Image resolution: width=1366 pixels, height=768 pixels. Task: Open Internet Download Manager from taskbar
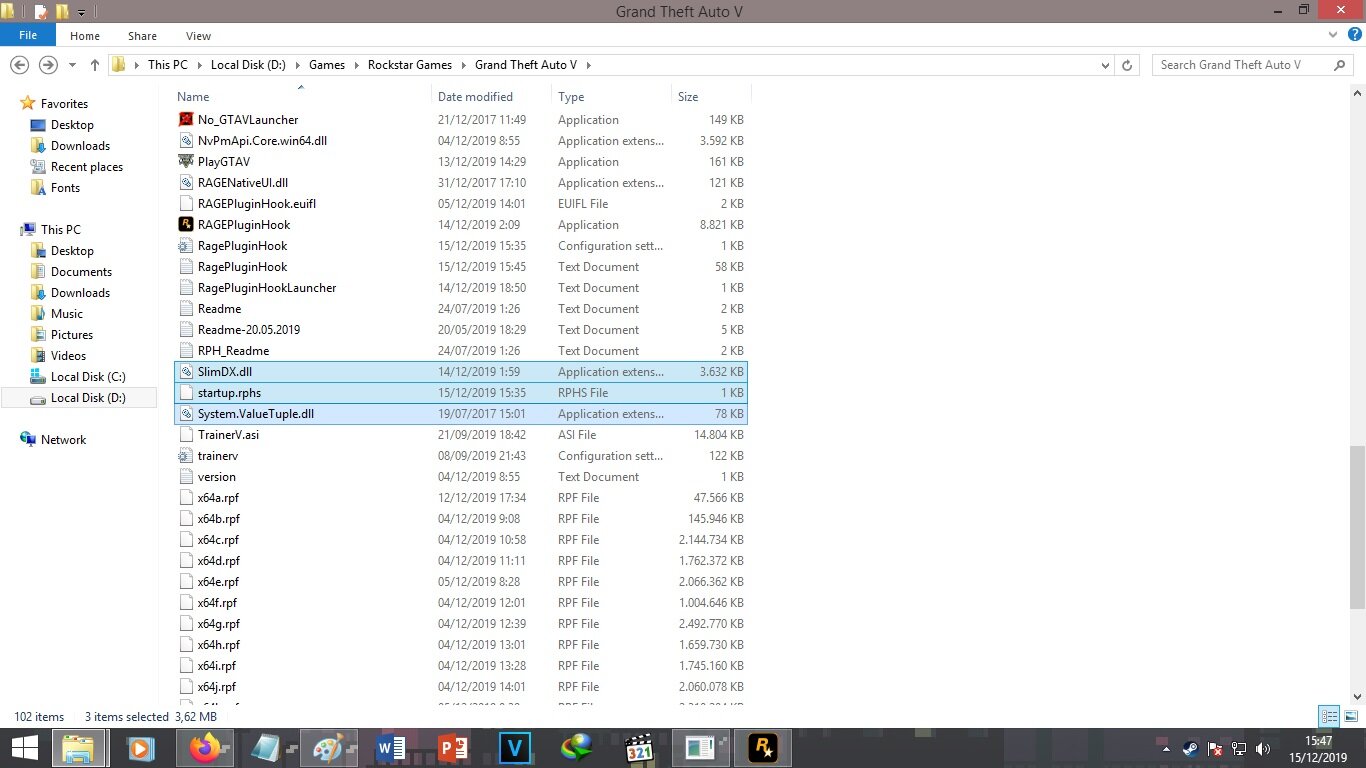577,748
